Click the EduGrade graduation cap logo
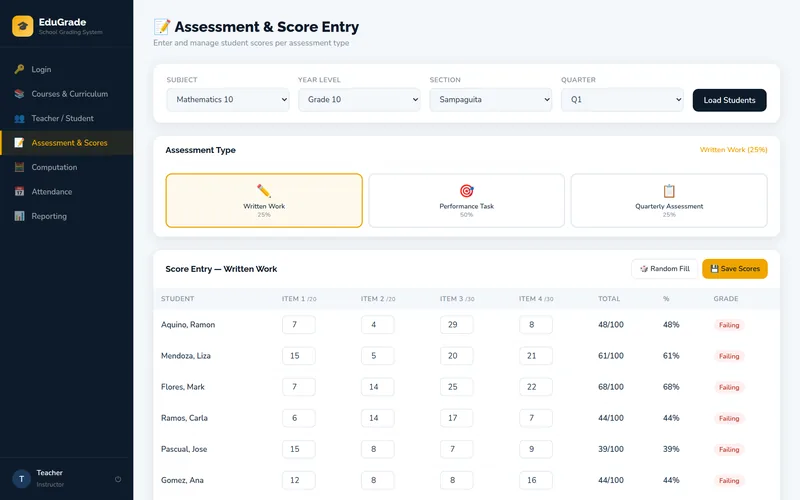Image resolution: width=800 pixels, height=500 pixels. tap(22, 26)
